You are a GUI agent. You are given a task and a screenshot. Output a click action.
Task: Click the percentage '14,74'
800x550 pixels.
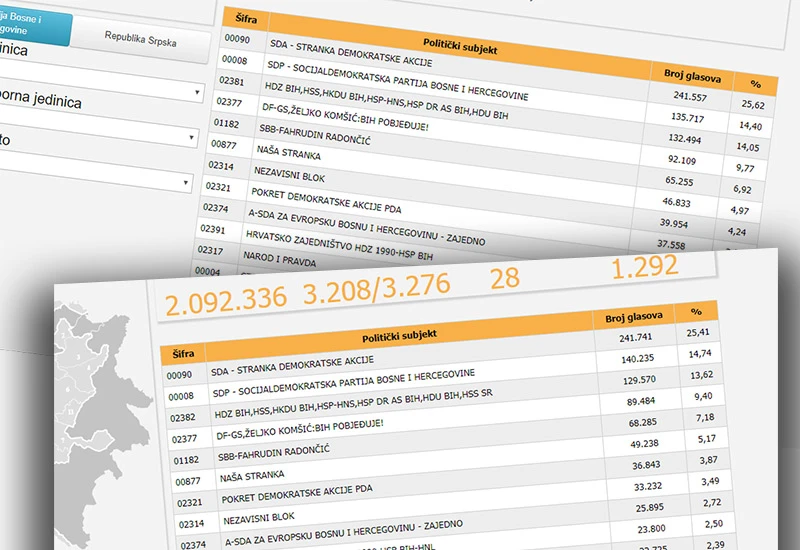click(700, 354)
